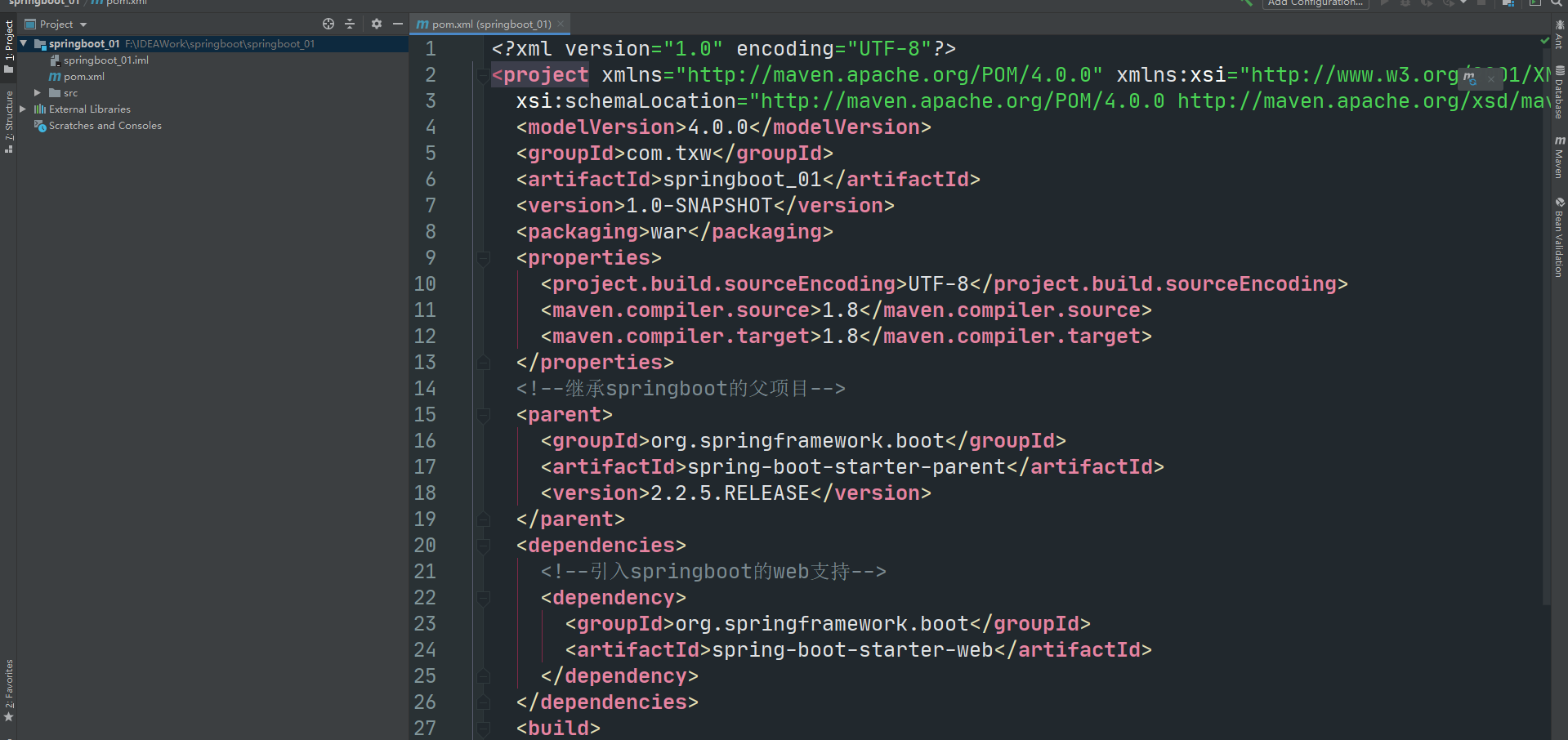Select External Libraries in project tree
This screenshot has width=1568, height=740.
82,109
